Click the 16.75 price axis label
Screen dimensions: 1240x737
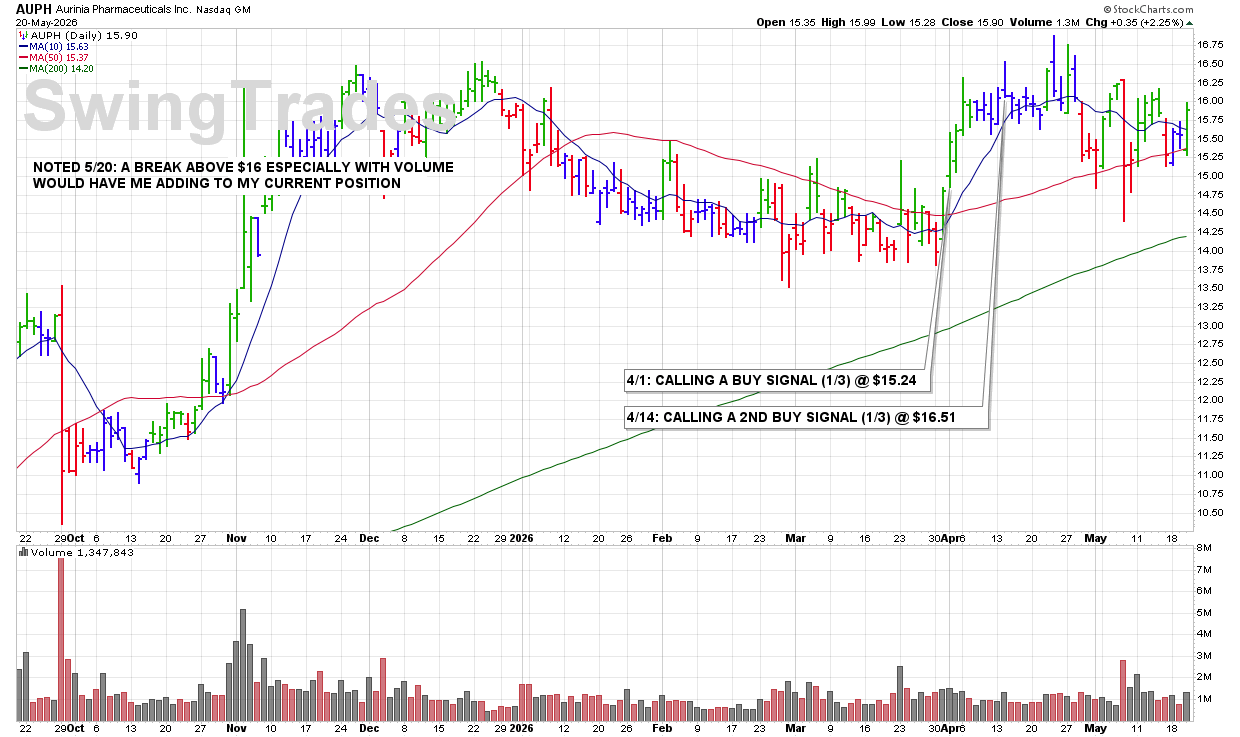1212,45
